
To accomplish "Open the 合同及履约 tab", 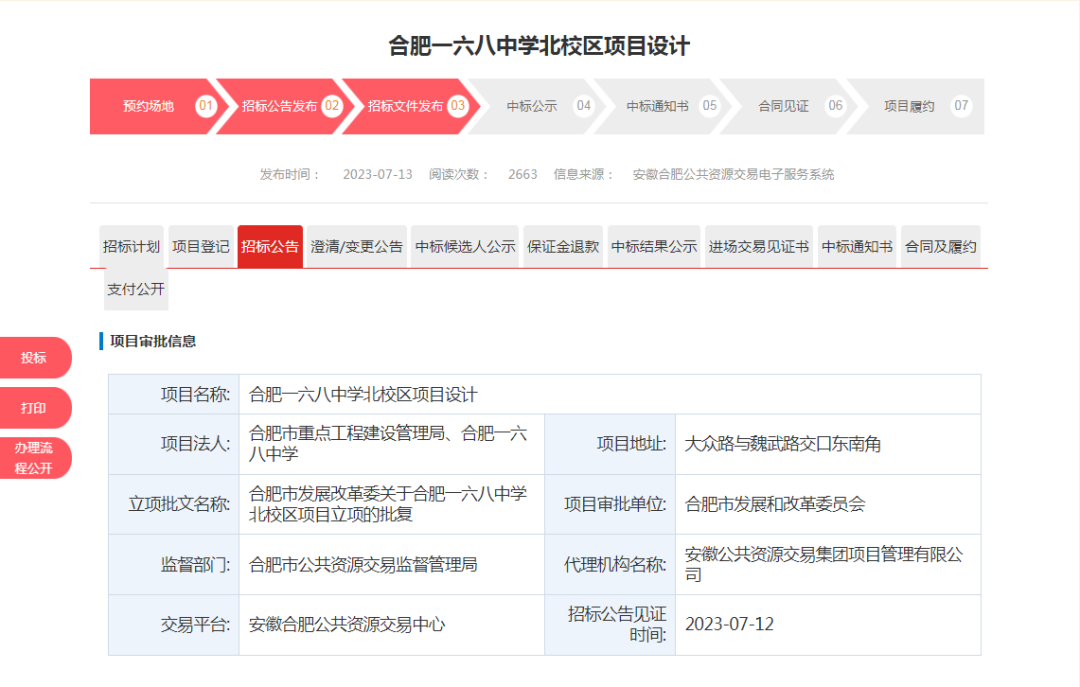I will point(941,247).
